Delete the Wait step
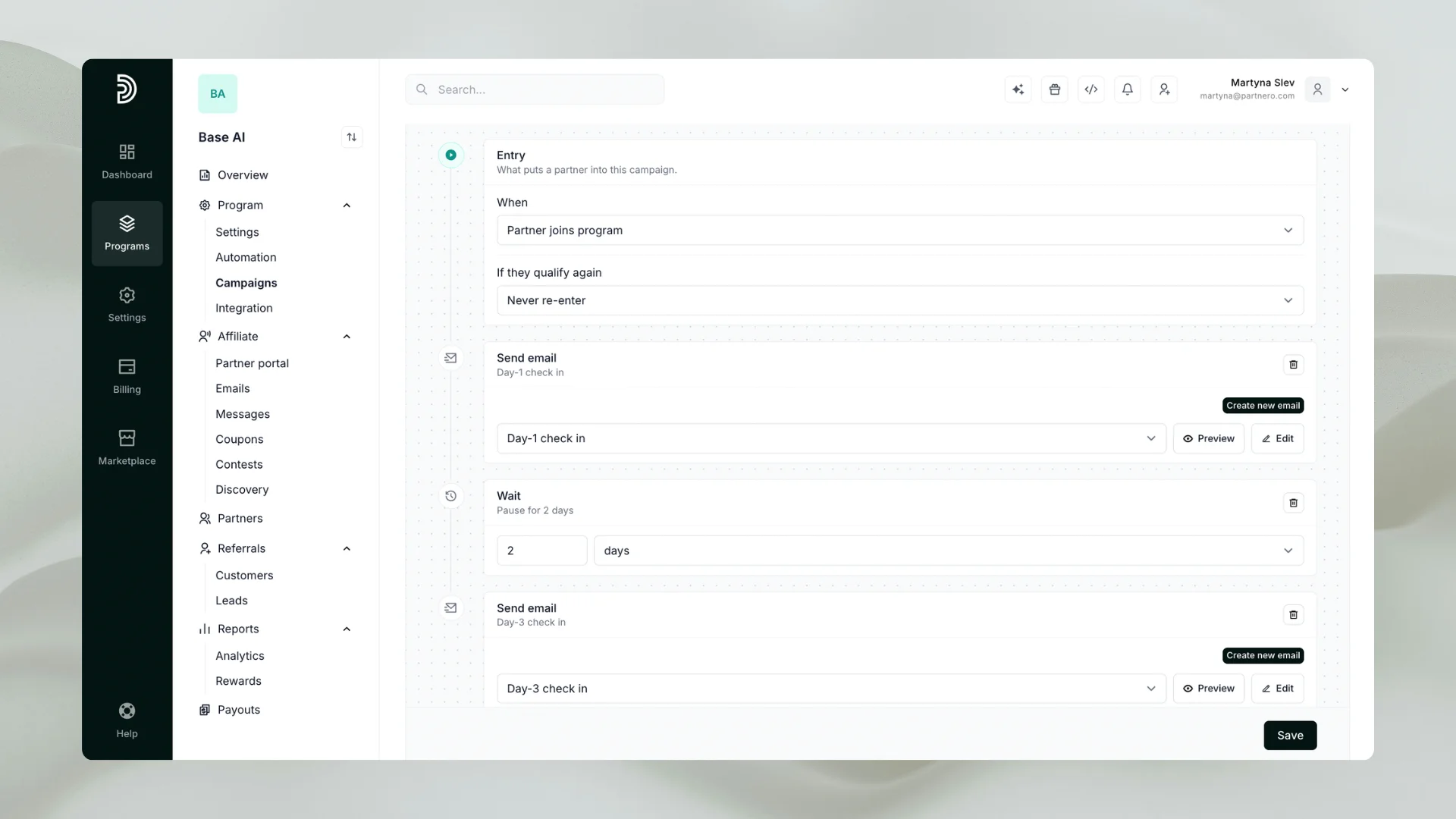The image size is (1456, 819). (1293, 503)
